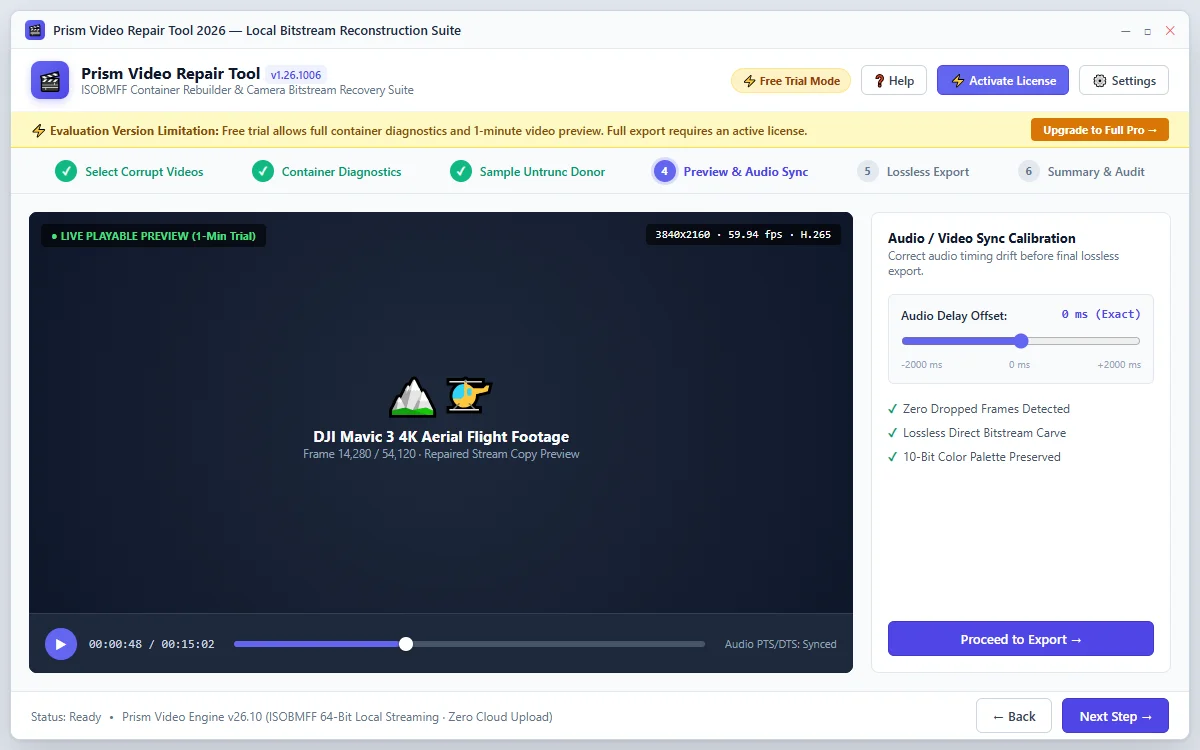Click the green checkmark beside Select Corrupt Videos
This screenshot has height=750, width=1200.
pyautogui.click(x=66, y=171)
